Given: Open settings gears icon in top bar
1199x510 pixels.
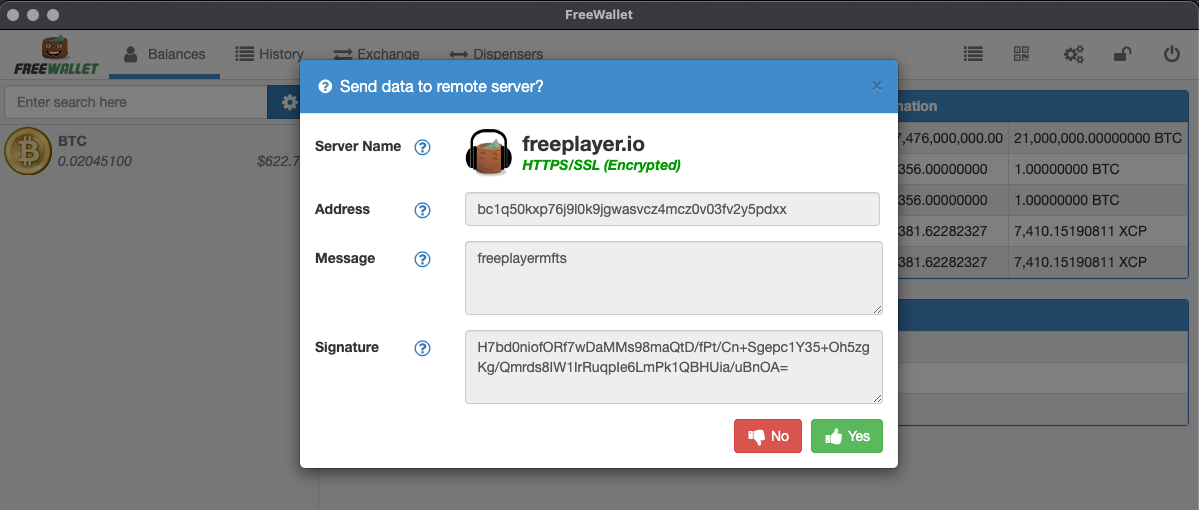Looking at the screenshot, I should (x=1074, y=54).
